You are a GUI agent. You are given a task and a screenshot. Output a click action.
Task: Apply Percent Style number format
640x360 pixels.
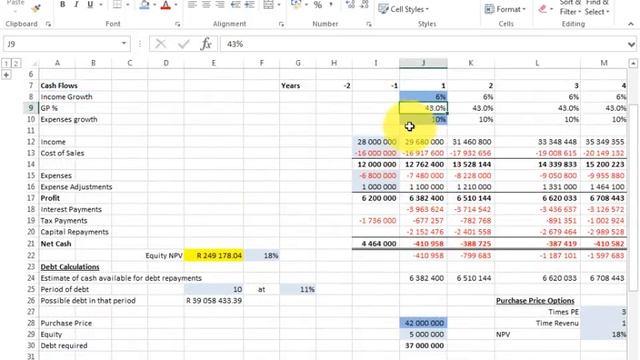click(x=318, y=4)
